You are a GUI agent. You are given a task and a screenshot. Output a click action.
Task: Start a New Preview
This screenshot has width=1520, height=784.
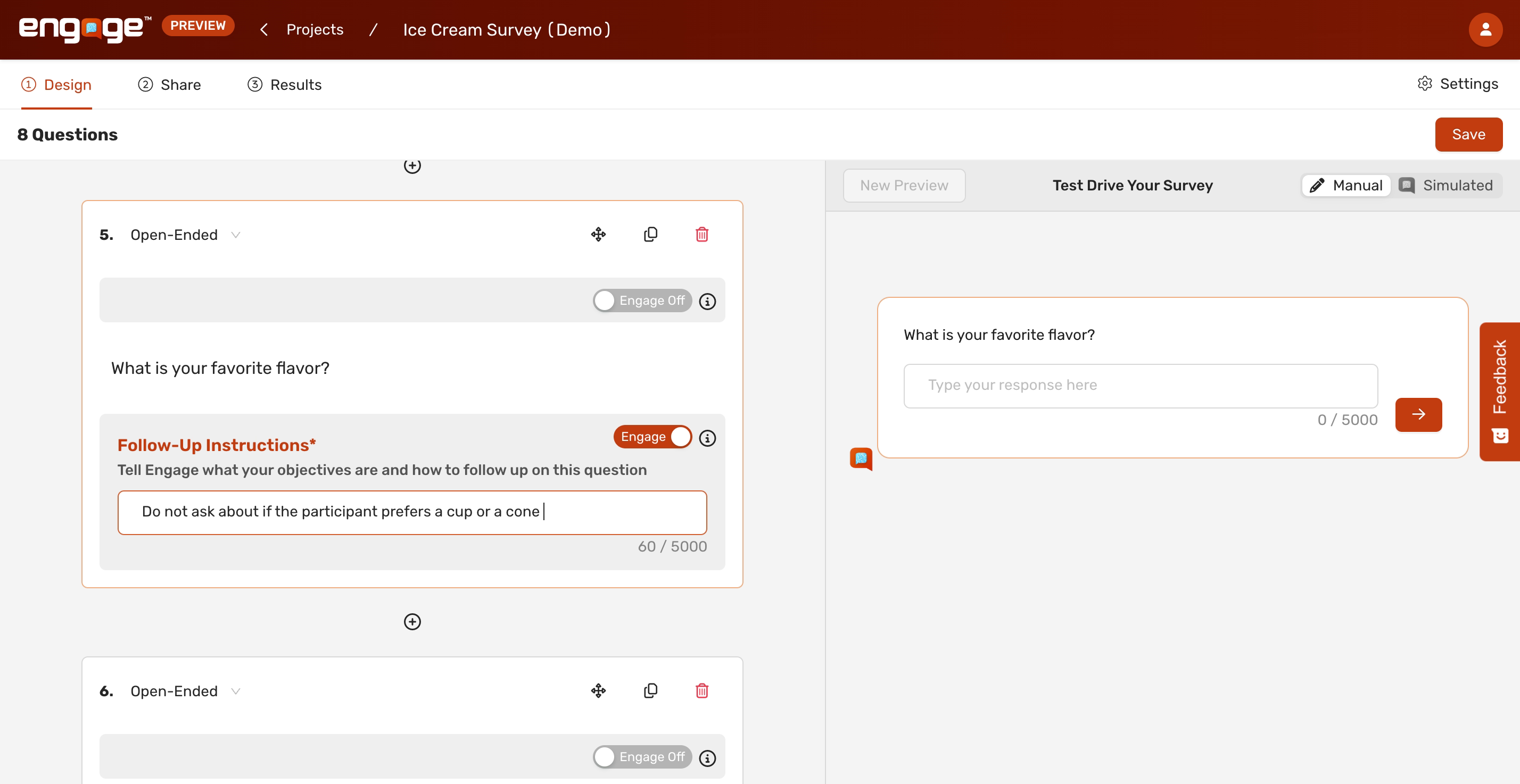pos(904,185)
